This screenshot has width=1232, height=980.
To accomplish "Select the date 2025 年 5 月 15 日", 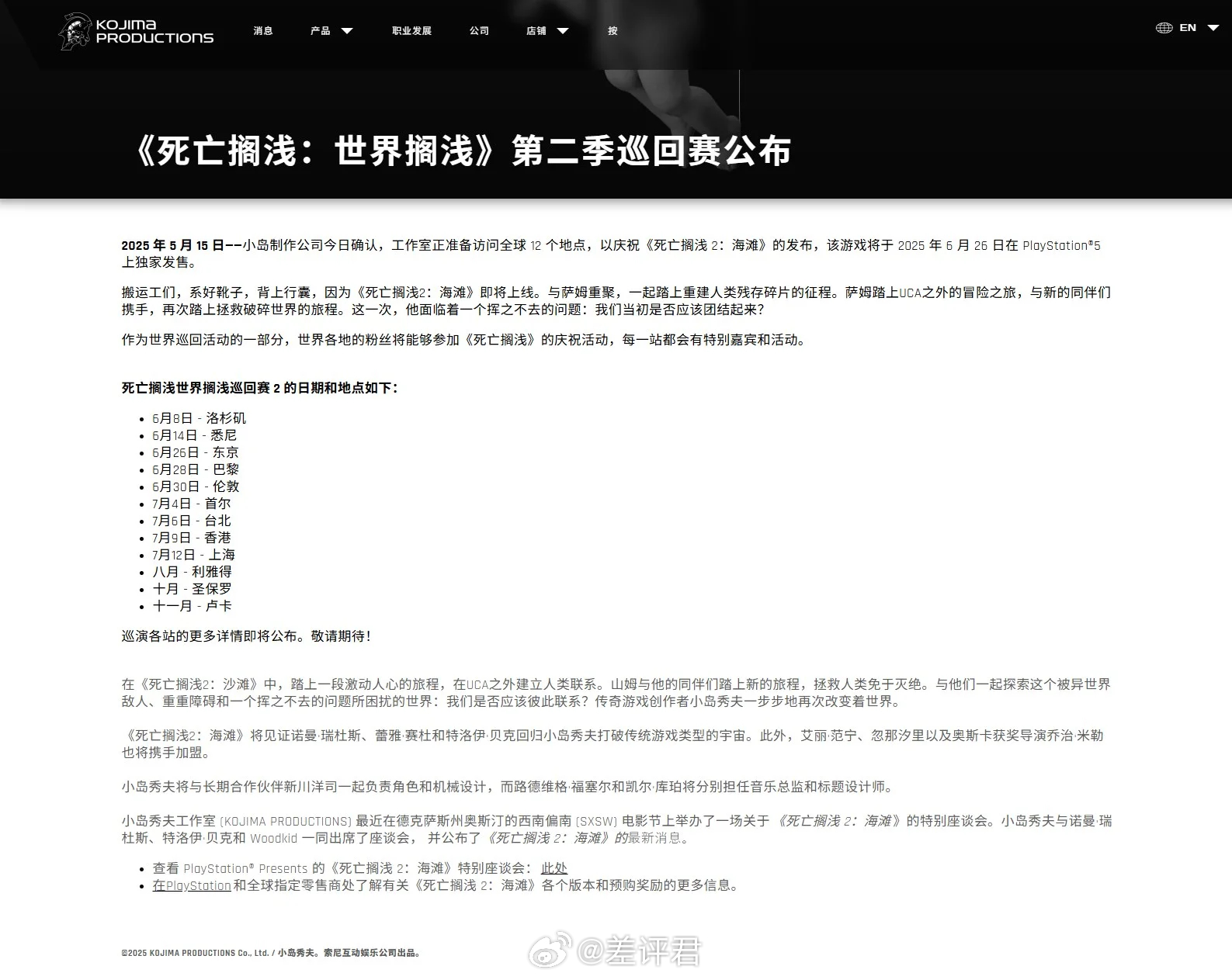I will point(172,245).
